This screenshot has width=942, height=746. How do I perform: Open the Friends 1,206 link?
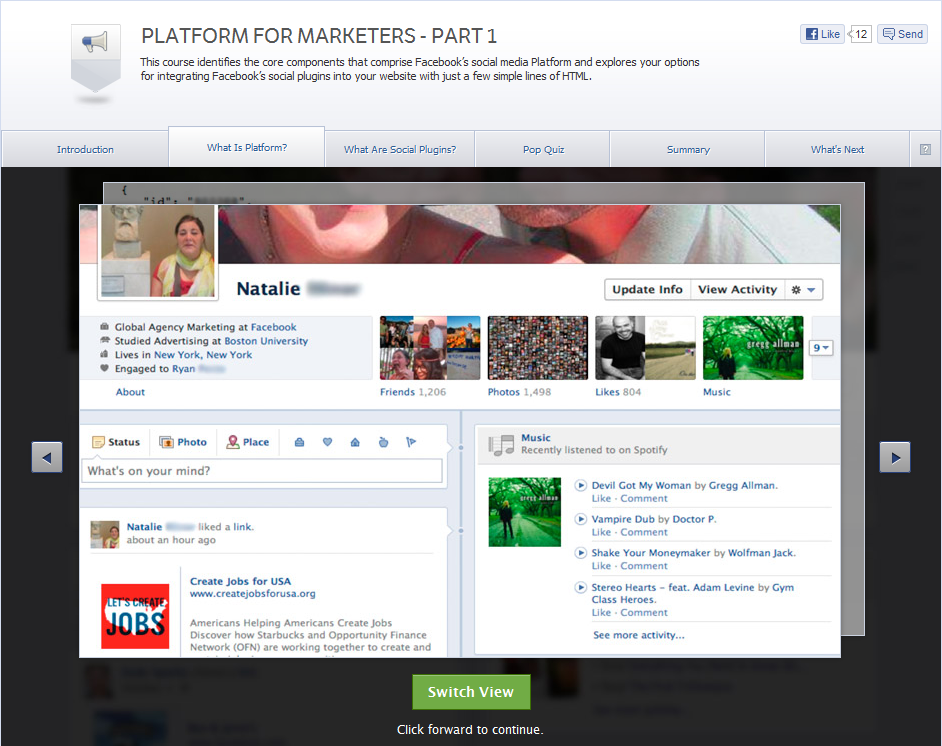point(413,392)
